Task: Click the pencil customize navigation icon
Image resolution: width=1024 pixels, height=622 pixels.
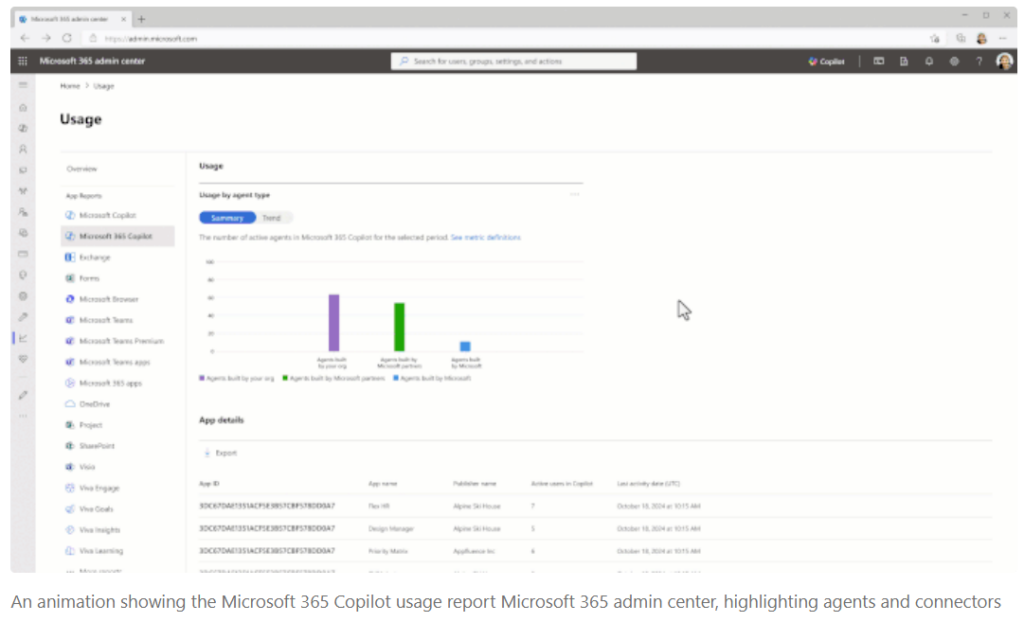Action: pyautogui.click(x=23, y=395)
